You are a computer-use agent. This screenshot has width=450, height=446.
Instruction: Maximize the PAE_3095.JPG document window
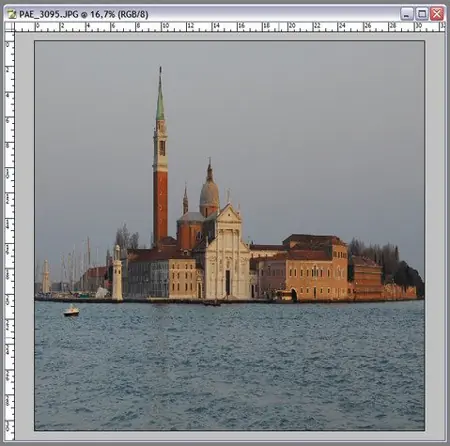click(x=422, y=14)
